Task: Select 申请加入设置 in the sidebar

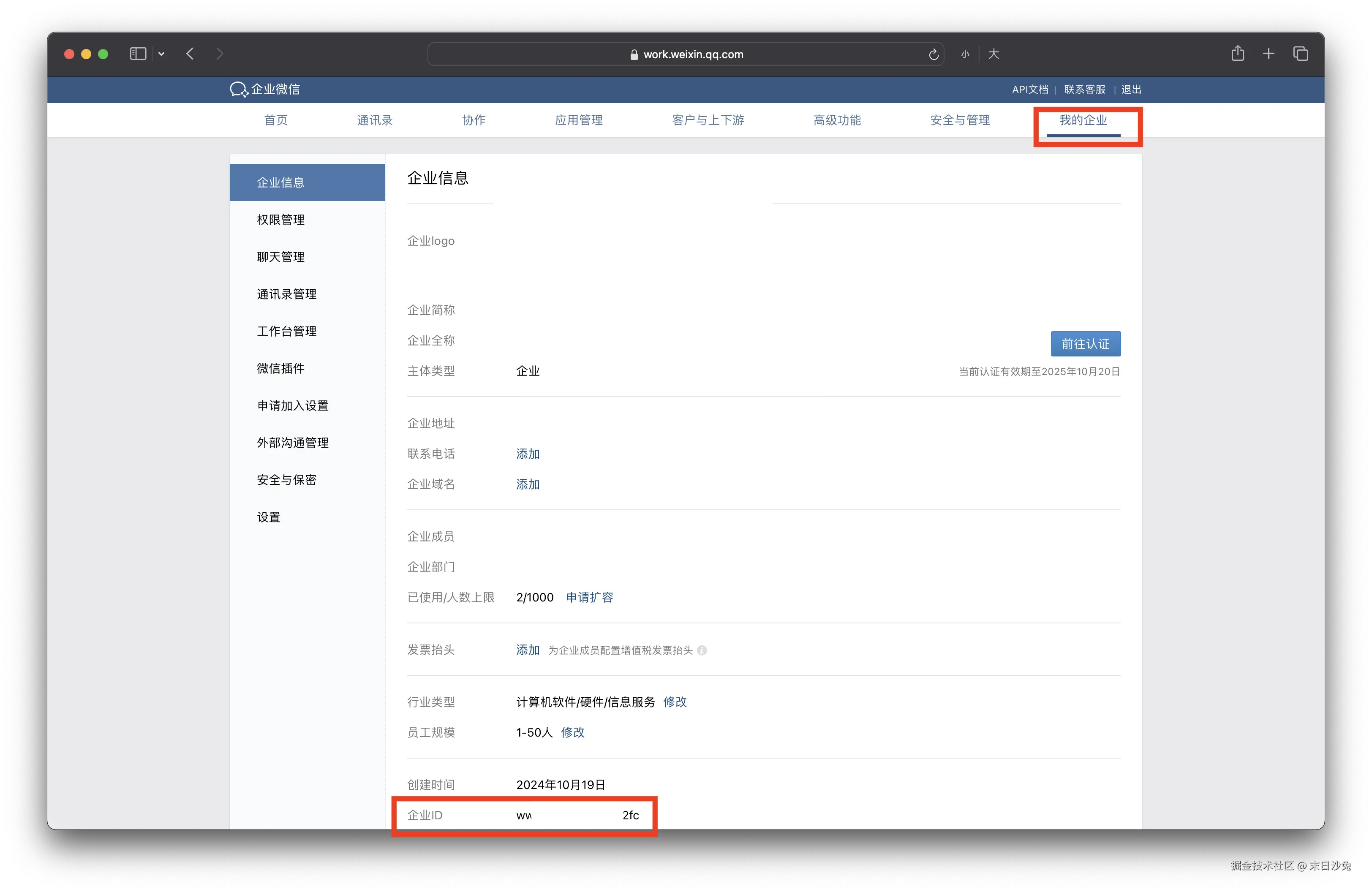Action: coord(307,405)
